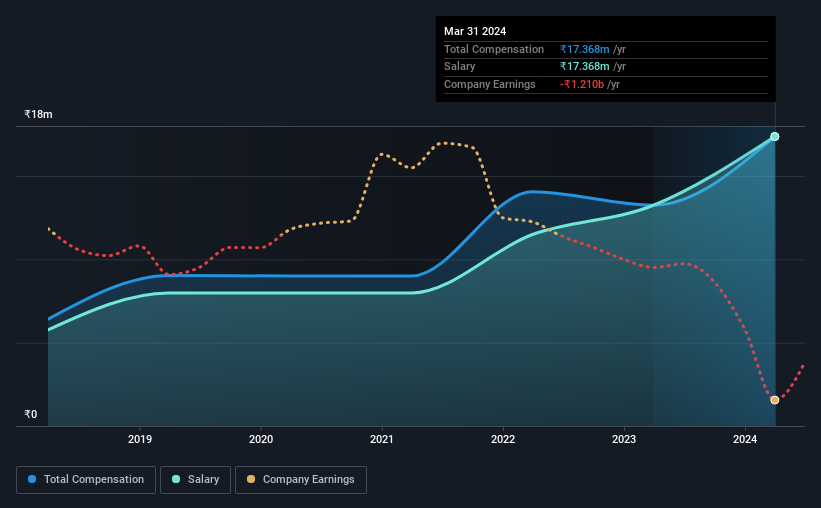Click the Mar 31 2024 tooltip date
821x508 pixels.
click(x=475, y=31)
